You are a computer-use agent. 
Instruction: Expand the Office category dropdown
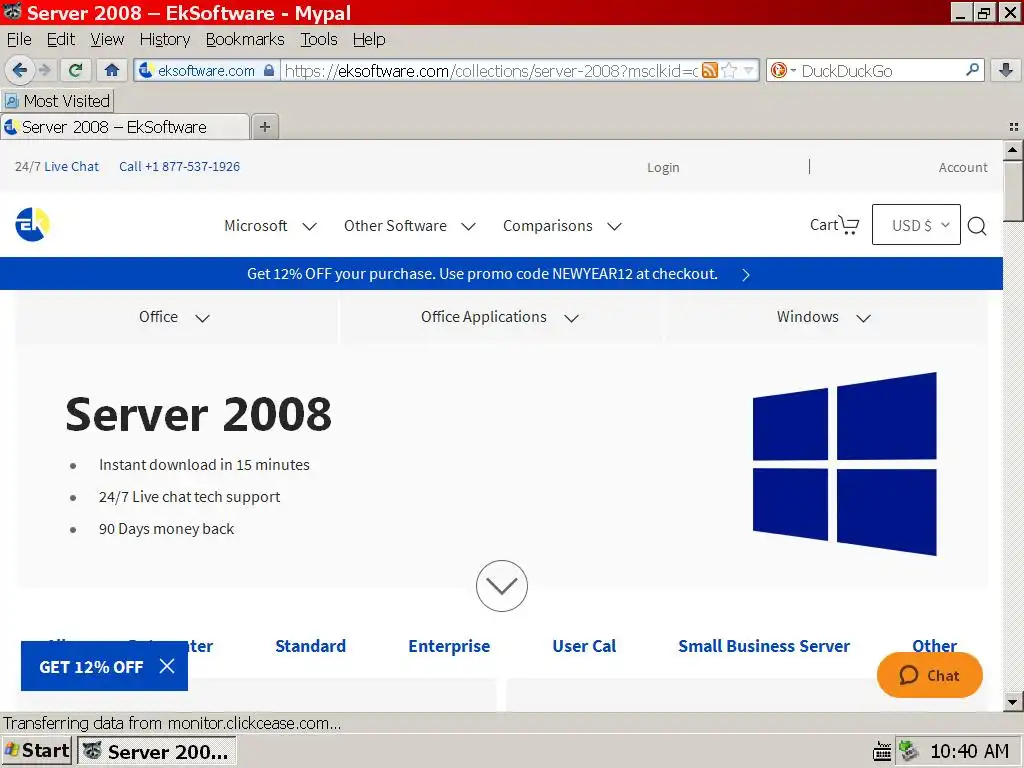pos(174,317)
